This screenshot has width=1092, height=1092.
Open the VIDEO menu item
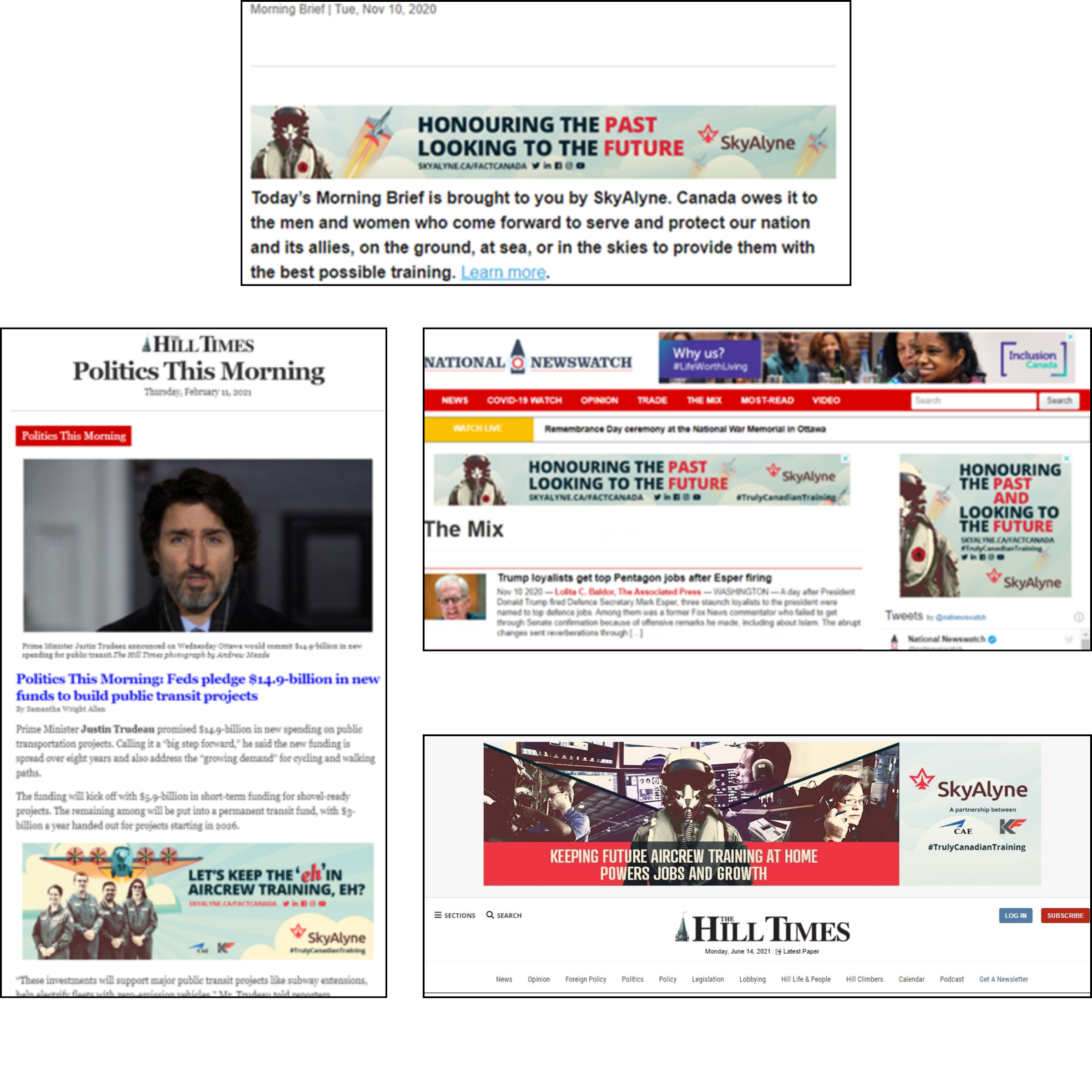tap(826, 401)
